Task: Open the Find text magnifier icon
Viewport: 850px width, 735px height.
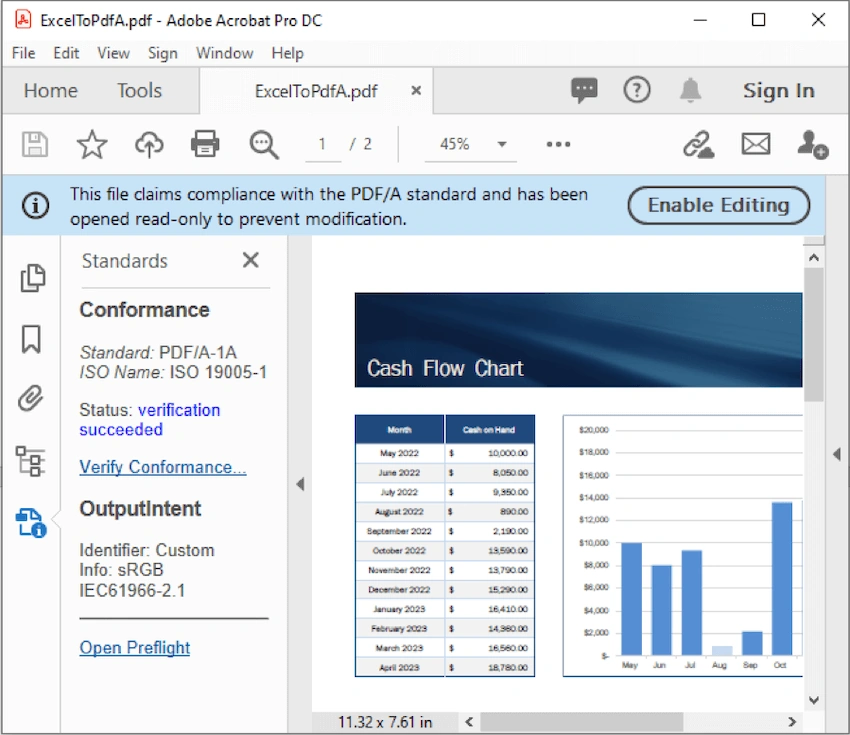Action: click(x=264, y=145)
